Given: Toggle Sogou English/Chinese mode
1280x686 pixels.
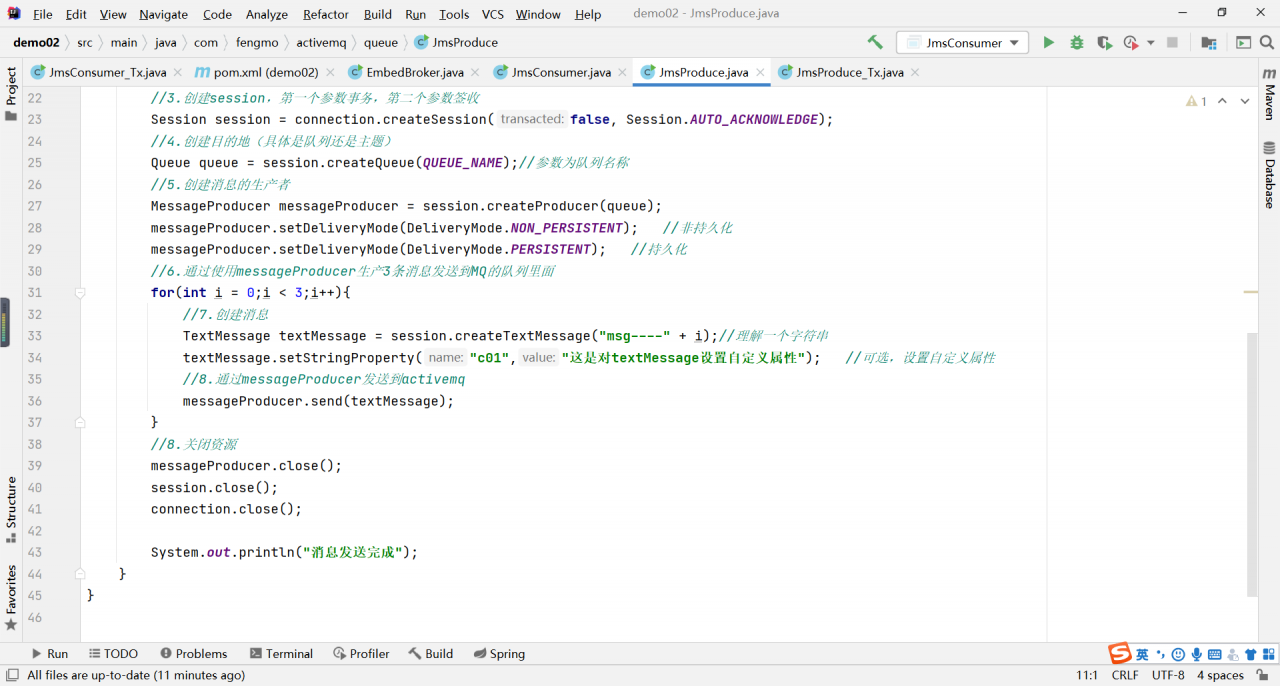Looking at the screenshot, I should (1142, 654).
